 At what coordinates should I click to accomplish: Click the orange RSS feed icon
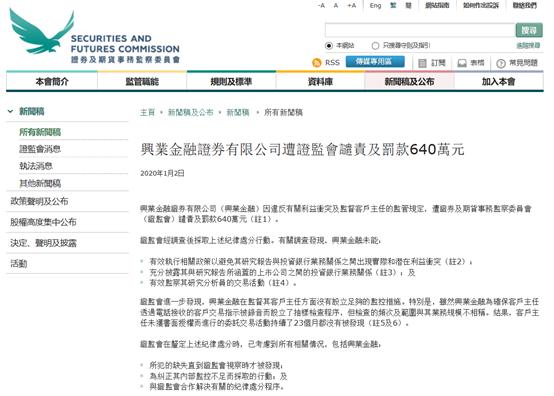click(317, 63)
